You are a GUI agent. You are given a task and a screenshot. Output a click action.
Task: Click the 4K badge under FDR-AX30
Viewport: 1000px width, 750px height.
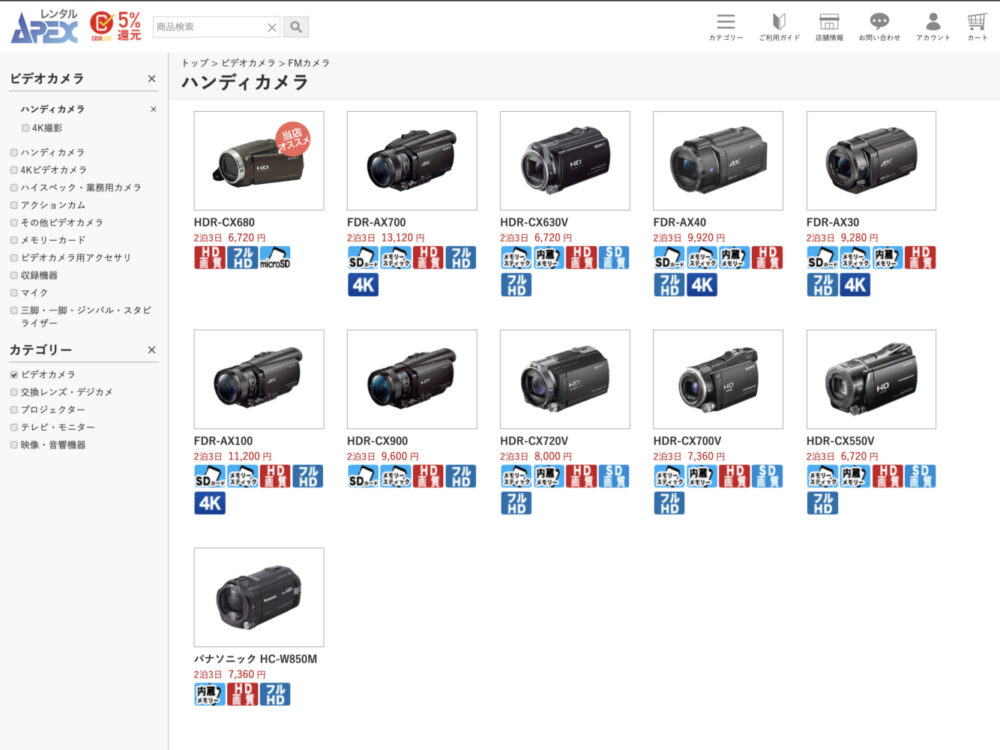click(x=855, y=284)
